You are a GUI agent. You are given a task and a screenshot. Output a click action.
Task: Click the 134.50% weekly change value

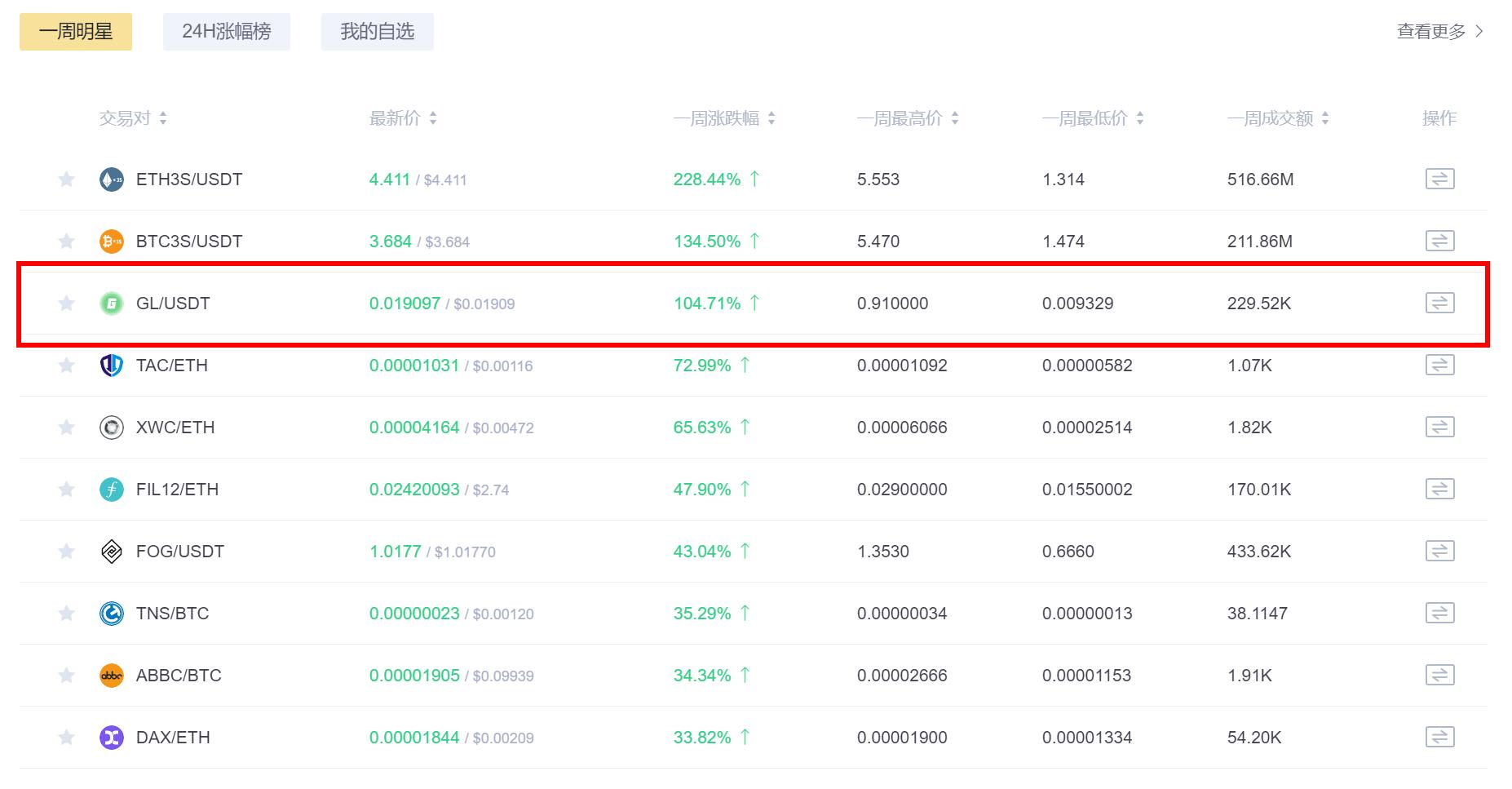(x=707, y=242)
